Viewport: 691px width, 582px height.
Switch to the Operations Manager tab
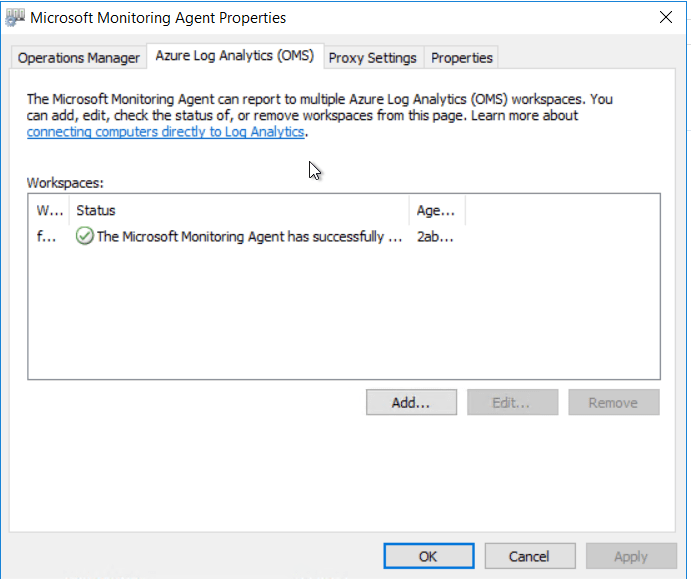(79, 58)
